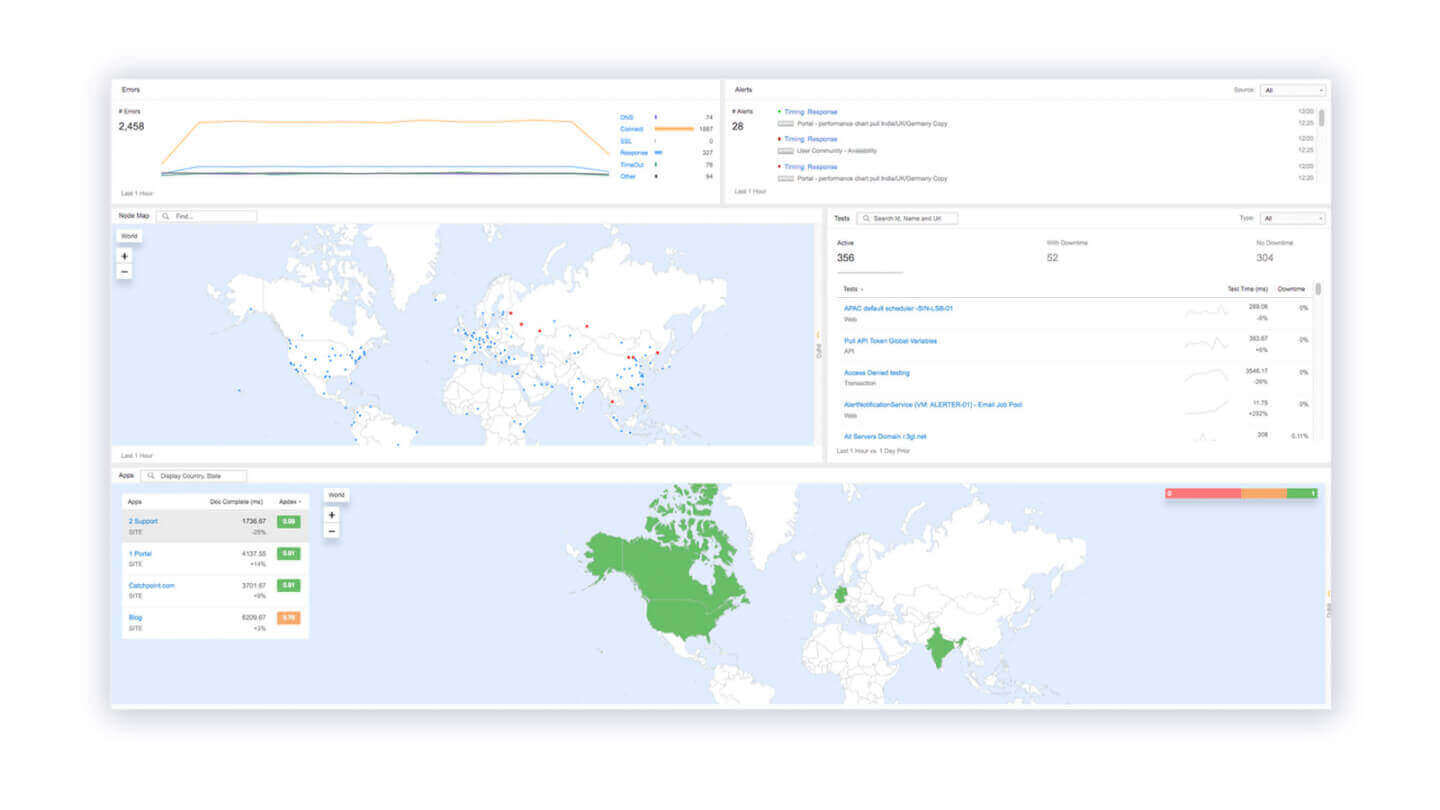
Task: Zoom in on the Node Map with plus icon
Action: click(x=124, y=256)
